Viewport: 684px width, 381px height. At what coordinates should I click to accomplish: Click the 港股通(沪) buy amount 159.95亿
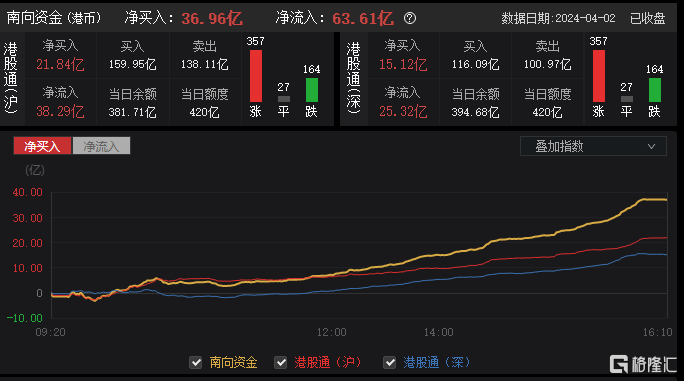click(133, 65)
